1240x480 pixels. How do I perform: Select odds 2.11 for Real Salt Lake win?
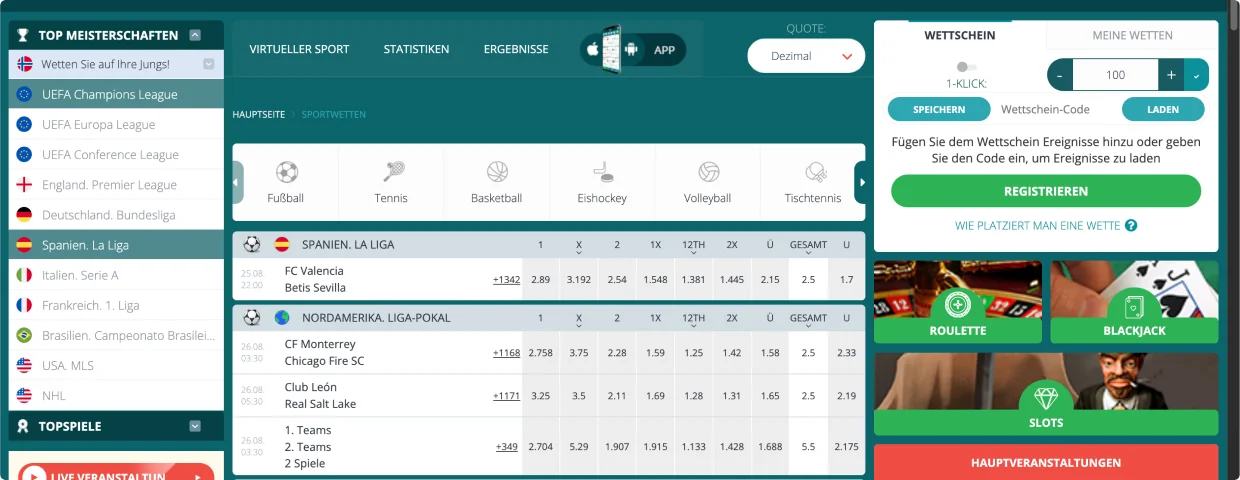coord(617,396)
